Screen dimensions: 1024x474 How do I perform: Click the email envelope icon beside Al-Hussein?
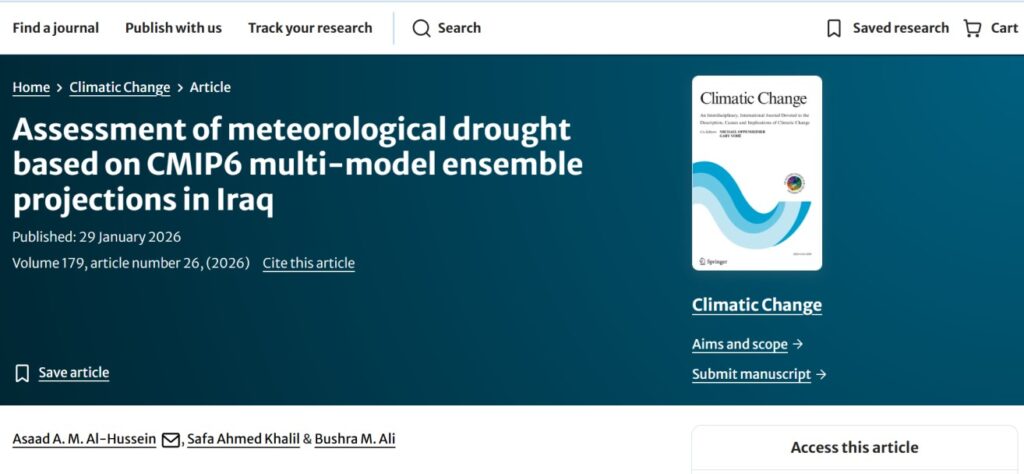point(171,440)
